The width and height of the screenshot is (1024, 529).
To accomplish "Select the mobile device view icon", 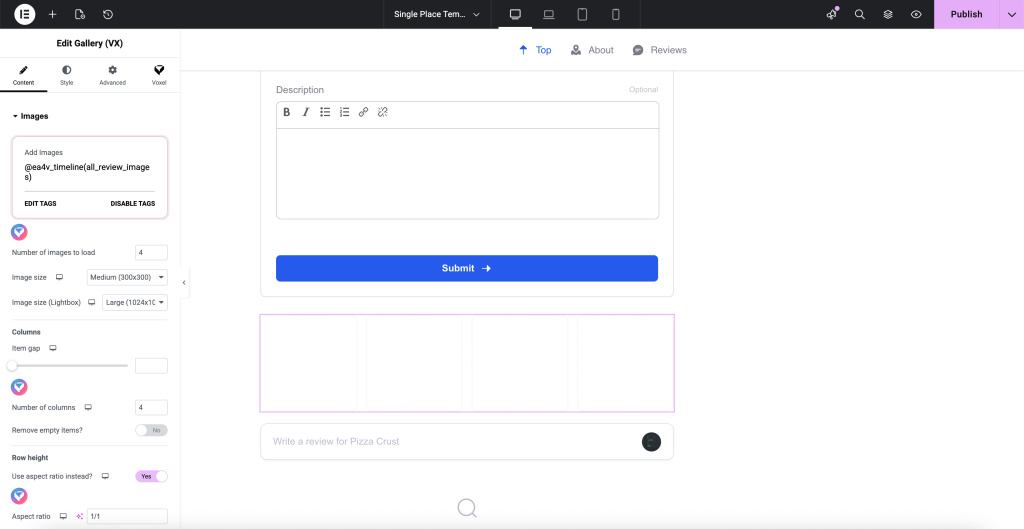I will (616, 14).
